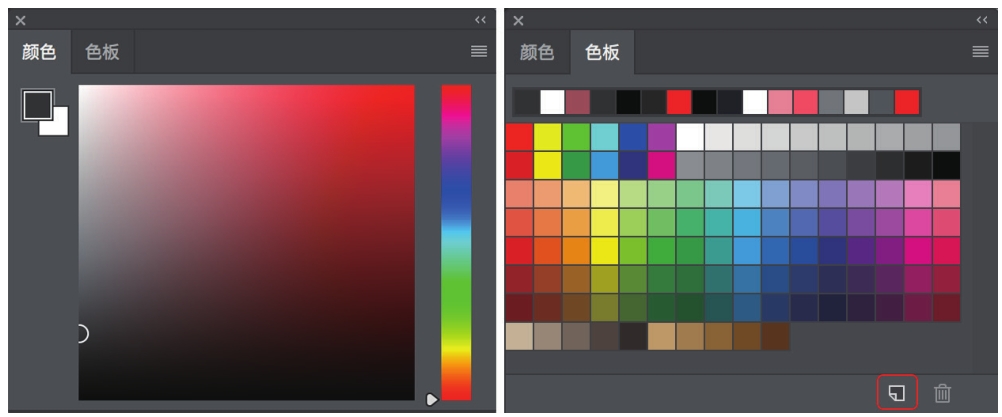Collapse the right Swatches panel double-arrow

coord(982,20)
